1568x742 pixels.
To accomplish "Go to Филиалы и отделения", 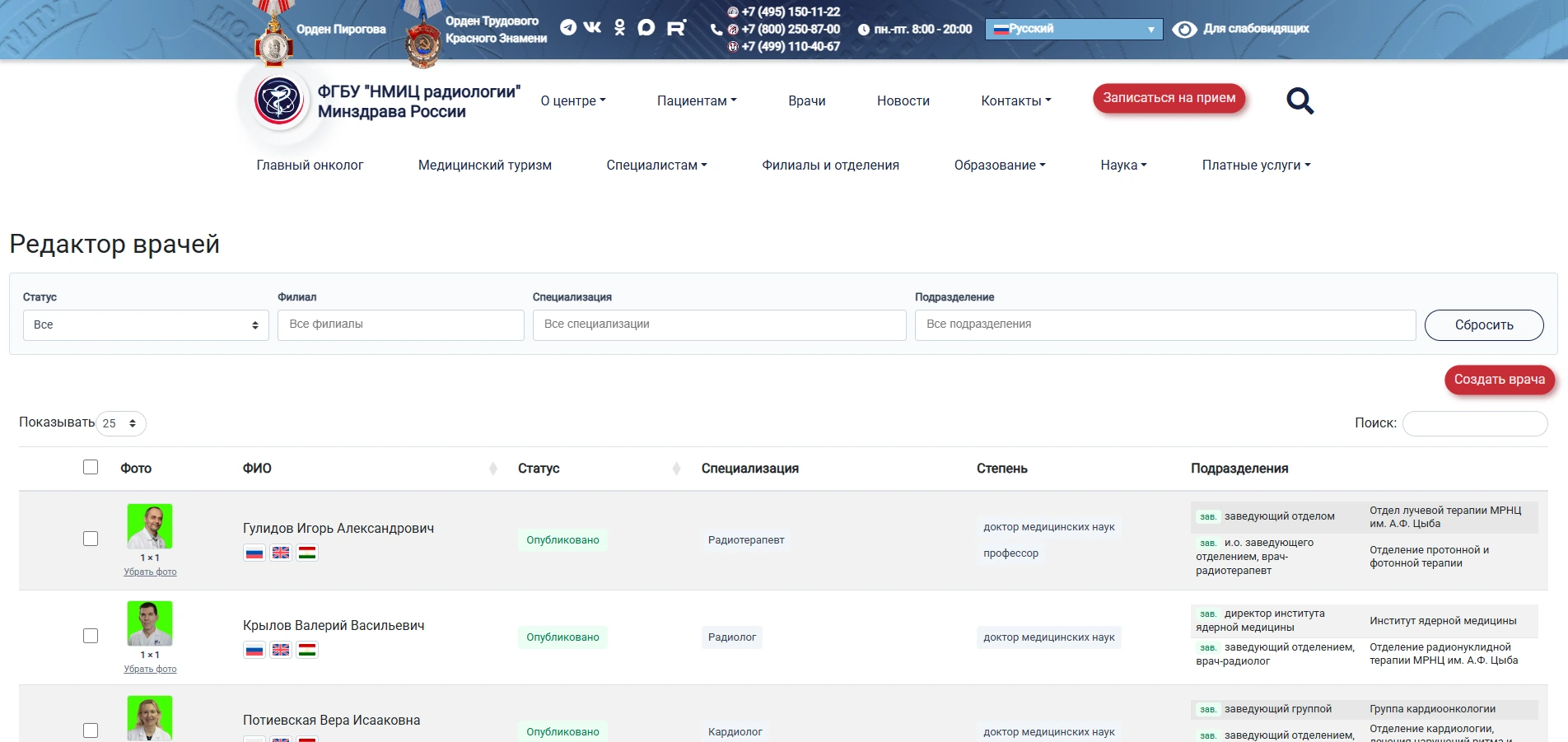I will [830, 165].
